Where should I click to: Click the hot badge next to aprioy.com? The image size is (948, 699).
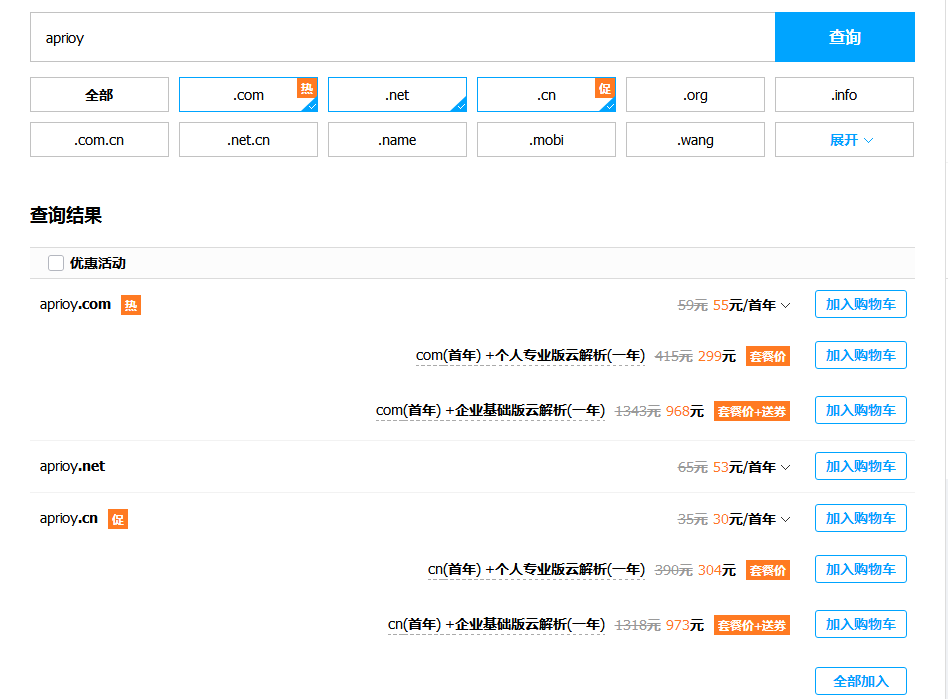[131, 305]
